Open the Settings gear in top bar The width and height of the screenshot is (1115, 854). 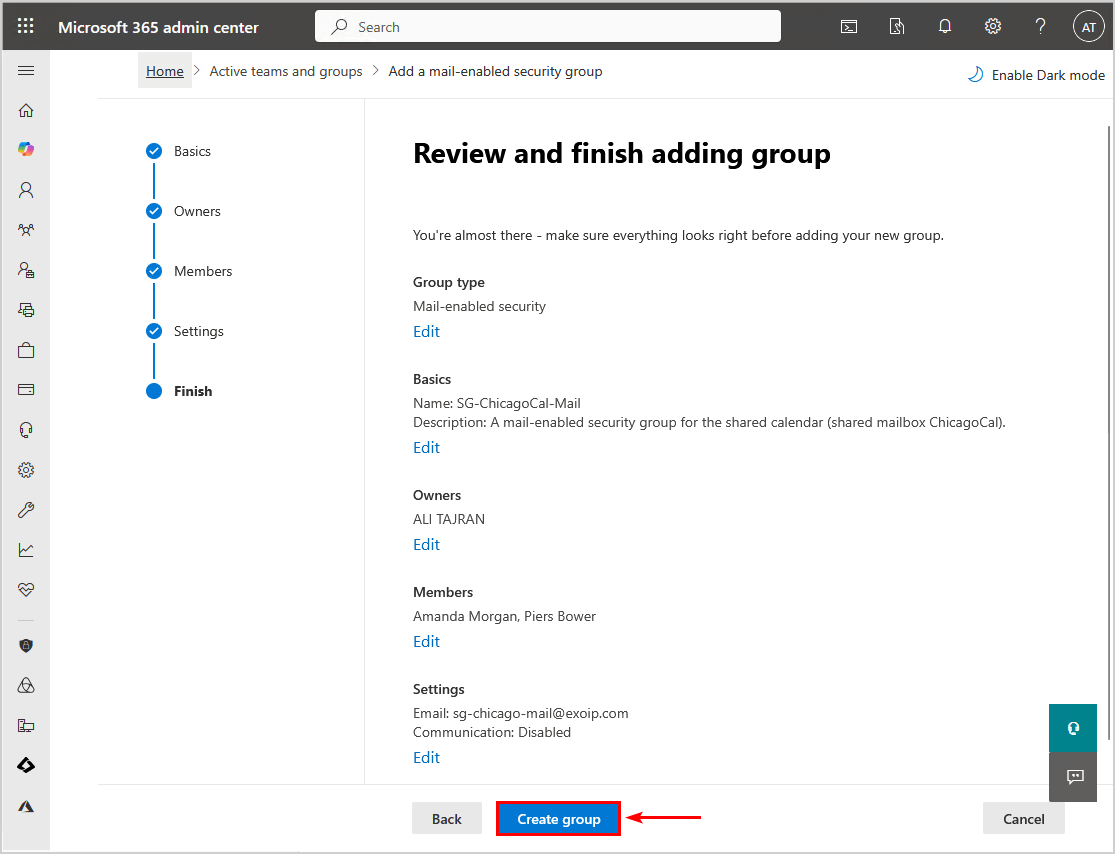[993, 27]
